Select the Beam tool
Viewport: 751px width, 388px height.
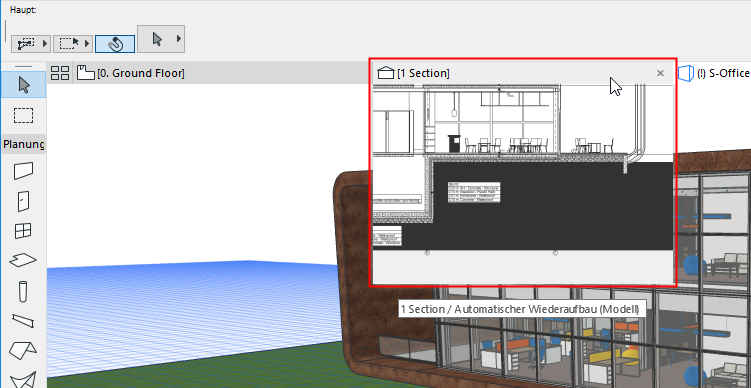point(23,320)
